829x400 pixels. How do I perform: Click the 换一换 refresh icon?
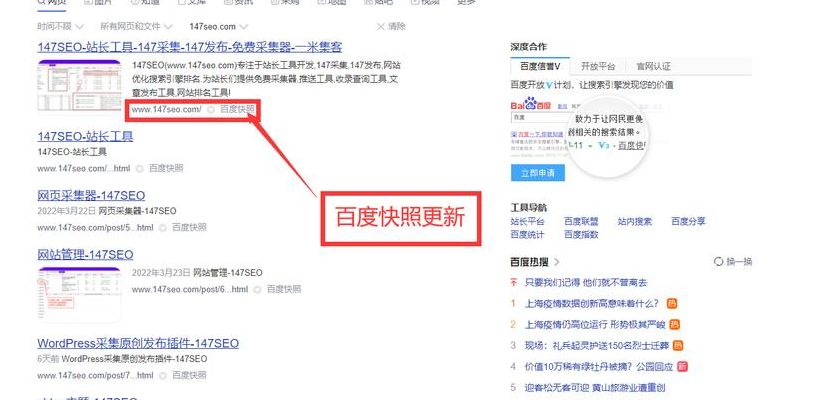pos(718,262)
